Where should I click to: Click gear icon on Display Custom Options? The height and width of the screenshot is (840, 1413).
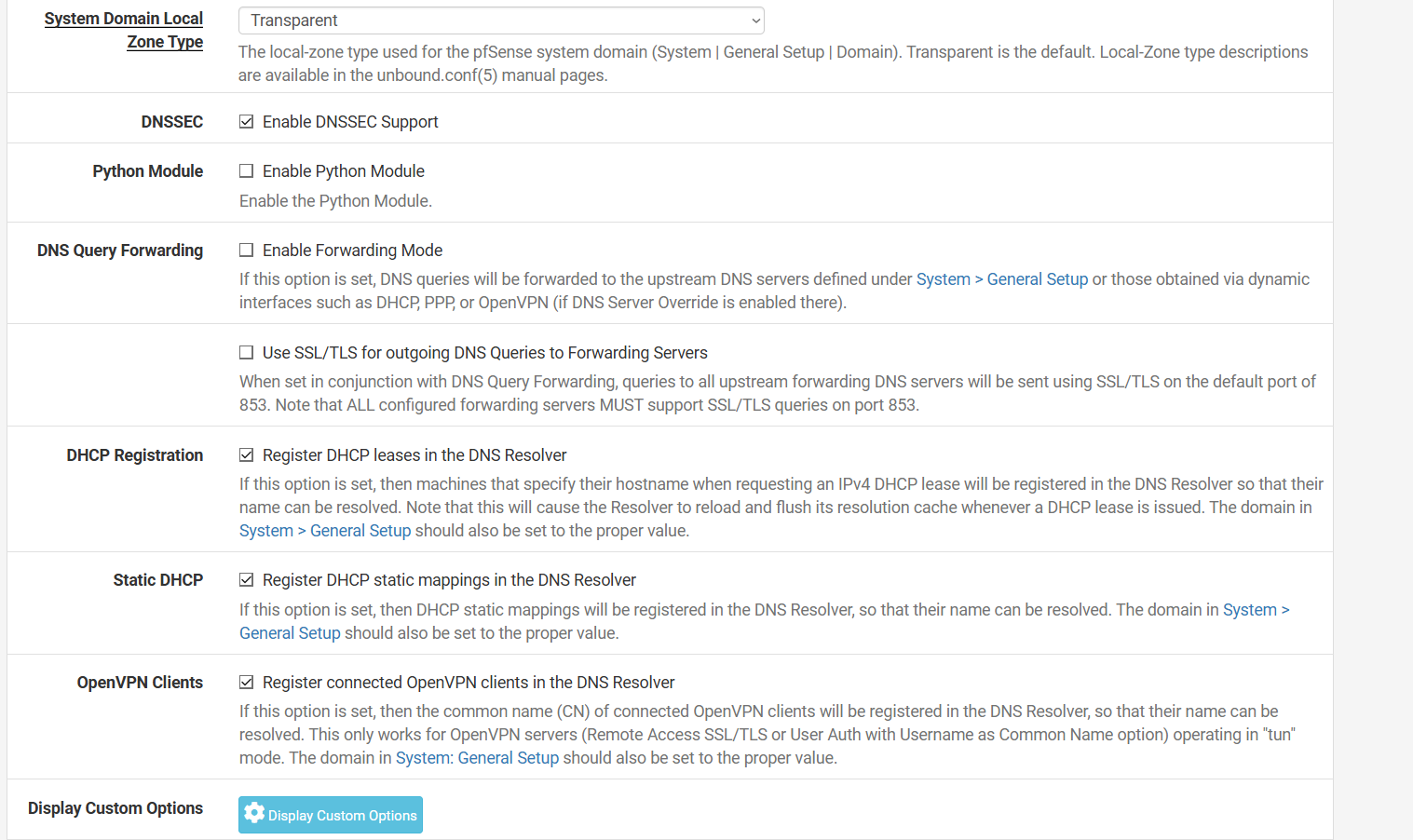(254, 813)
